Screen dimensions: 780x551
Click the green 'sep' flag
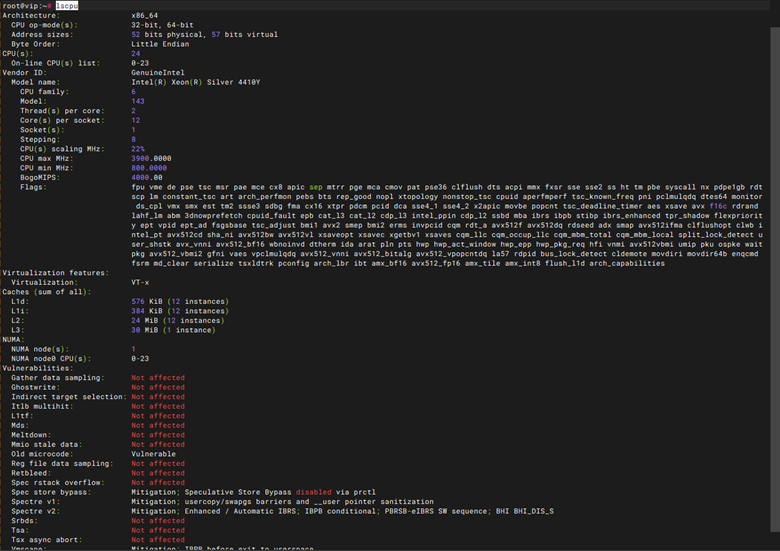[x=316, y=187]
